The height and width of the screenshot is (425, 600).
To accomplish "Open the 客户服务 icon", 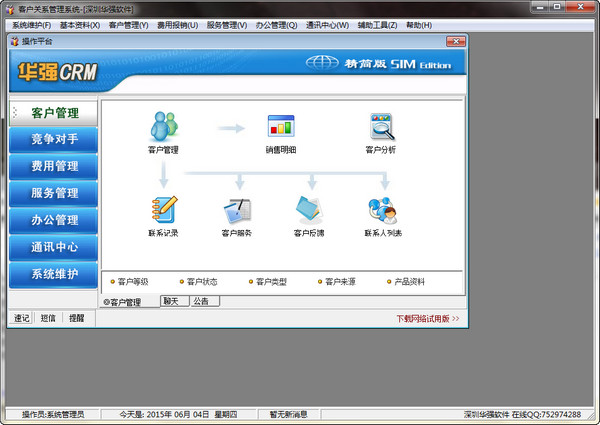I will (237, 210).
